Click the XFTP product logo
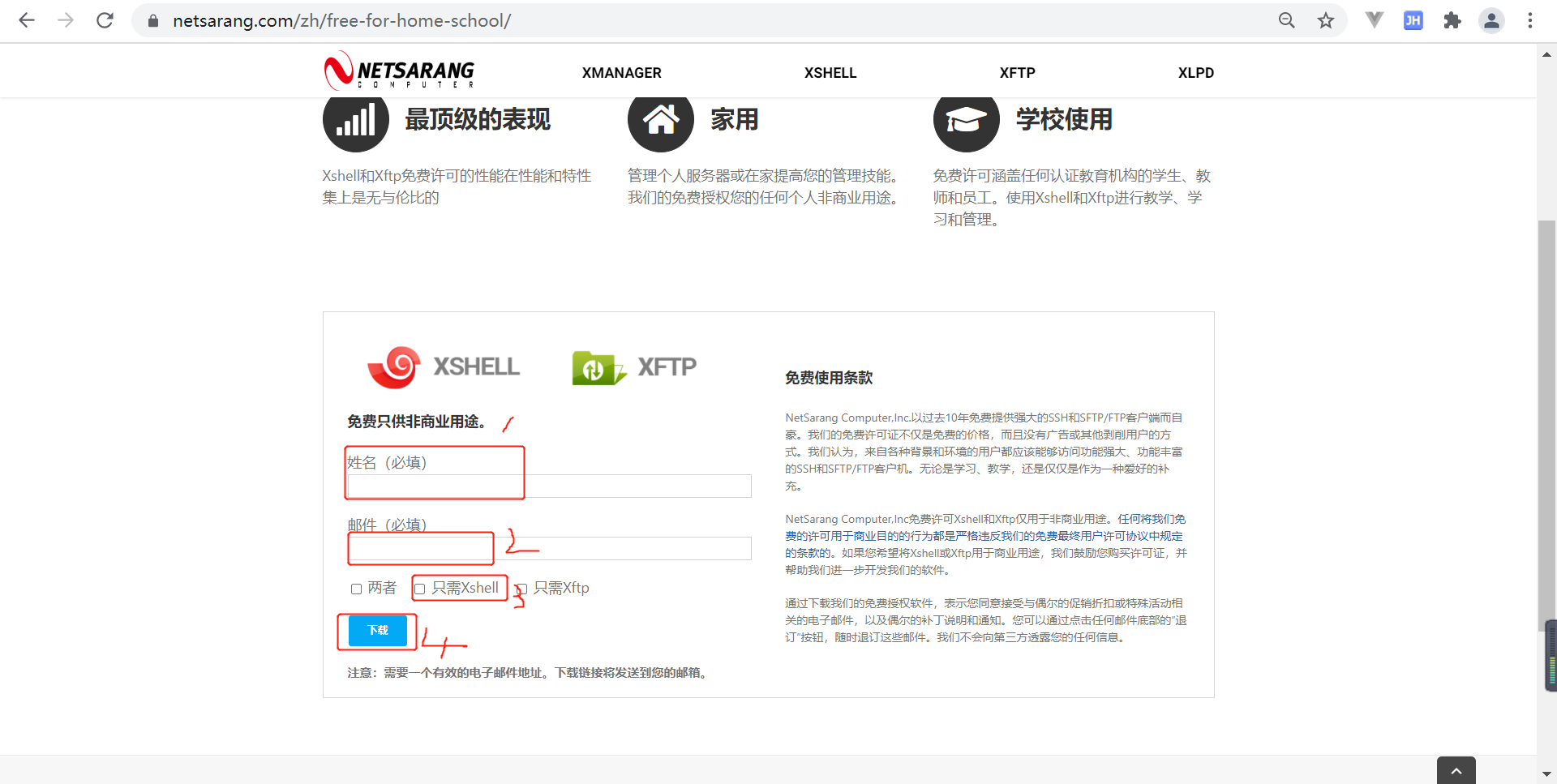 634,367
